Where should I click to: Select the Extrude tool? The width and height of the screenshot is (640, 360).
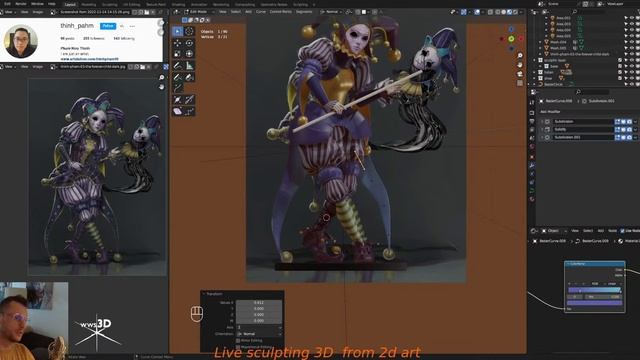pos(178,88)
